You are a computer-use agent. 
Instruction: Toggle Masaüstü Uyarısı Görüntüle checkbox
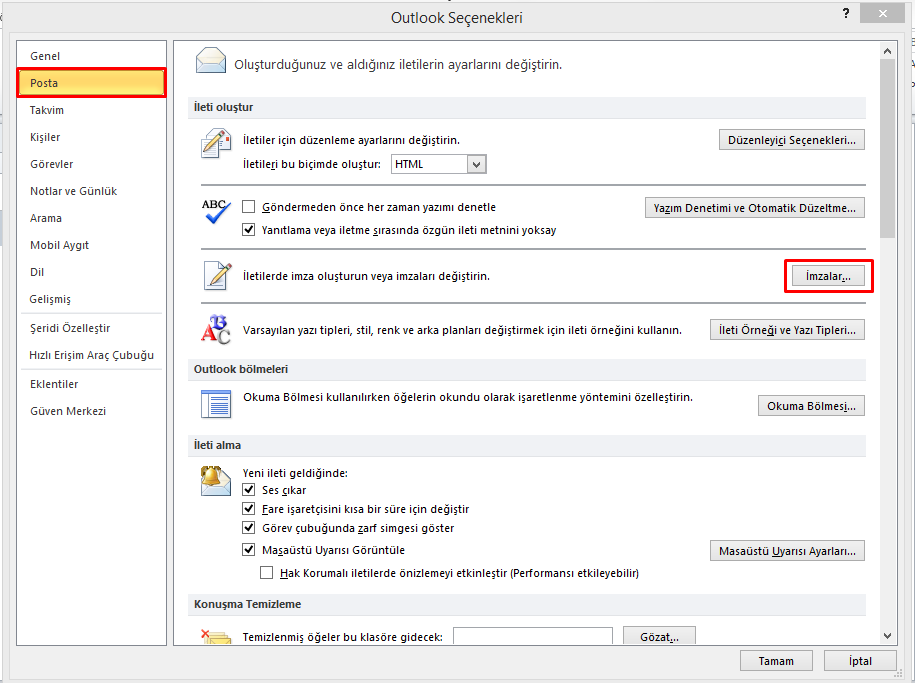point(249,549)
